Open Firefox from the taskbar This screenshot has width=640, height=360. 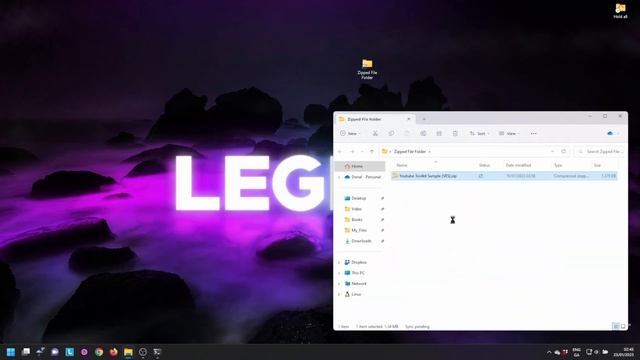click(113, 352)
